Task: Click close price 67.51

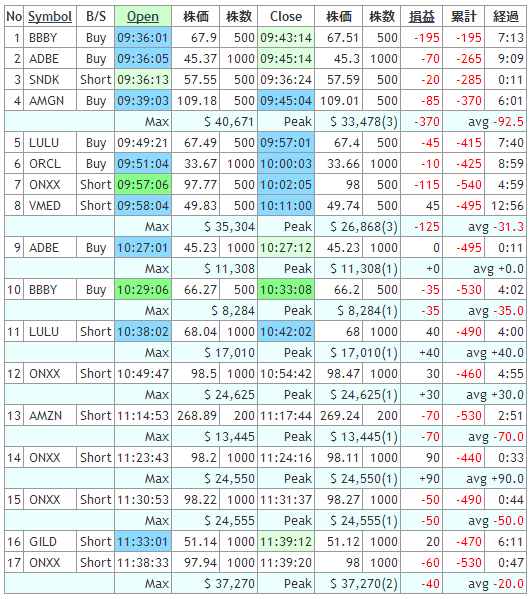Action: [x=343, y=38]
